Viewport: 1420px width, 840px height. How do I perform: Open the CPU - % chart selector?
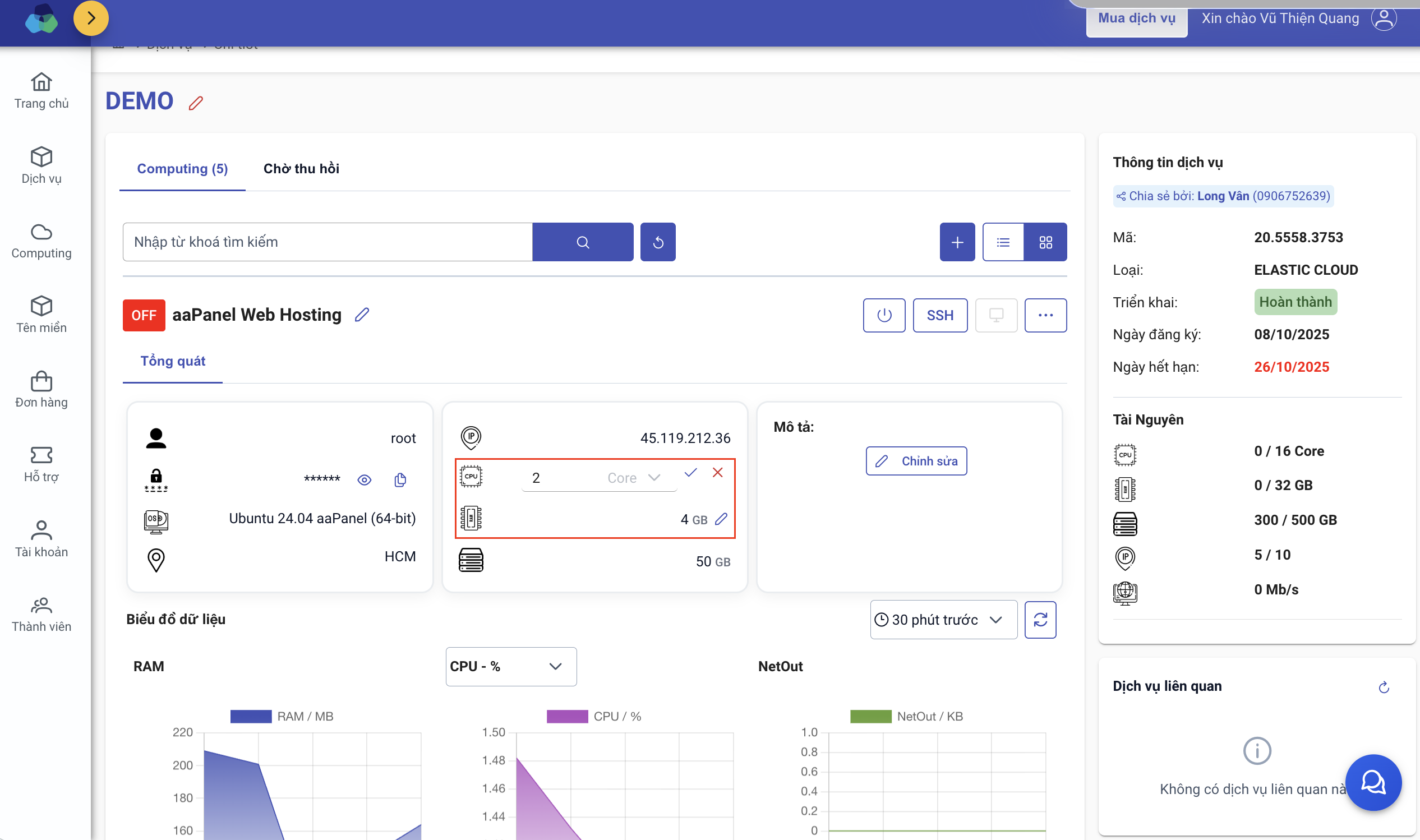point(510,666)
